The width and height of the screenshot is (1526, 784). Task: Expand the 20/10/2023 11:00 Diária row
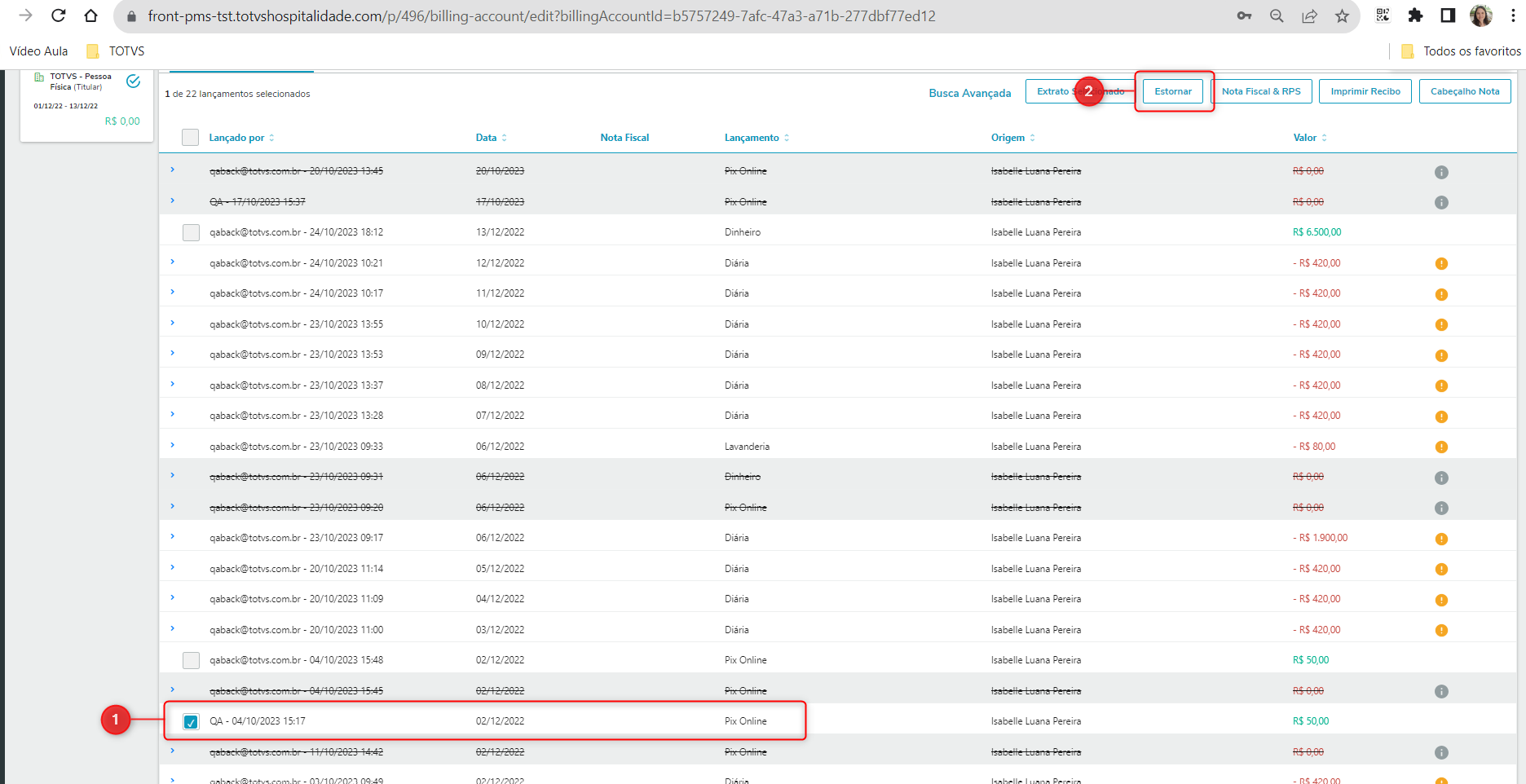click(172, 628)
